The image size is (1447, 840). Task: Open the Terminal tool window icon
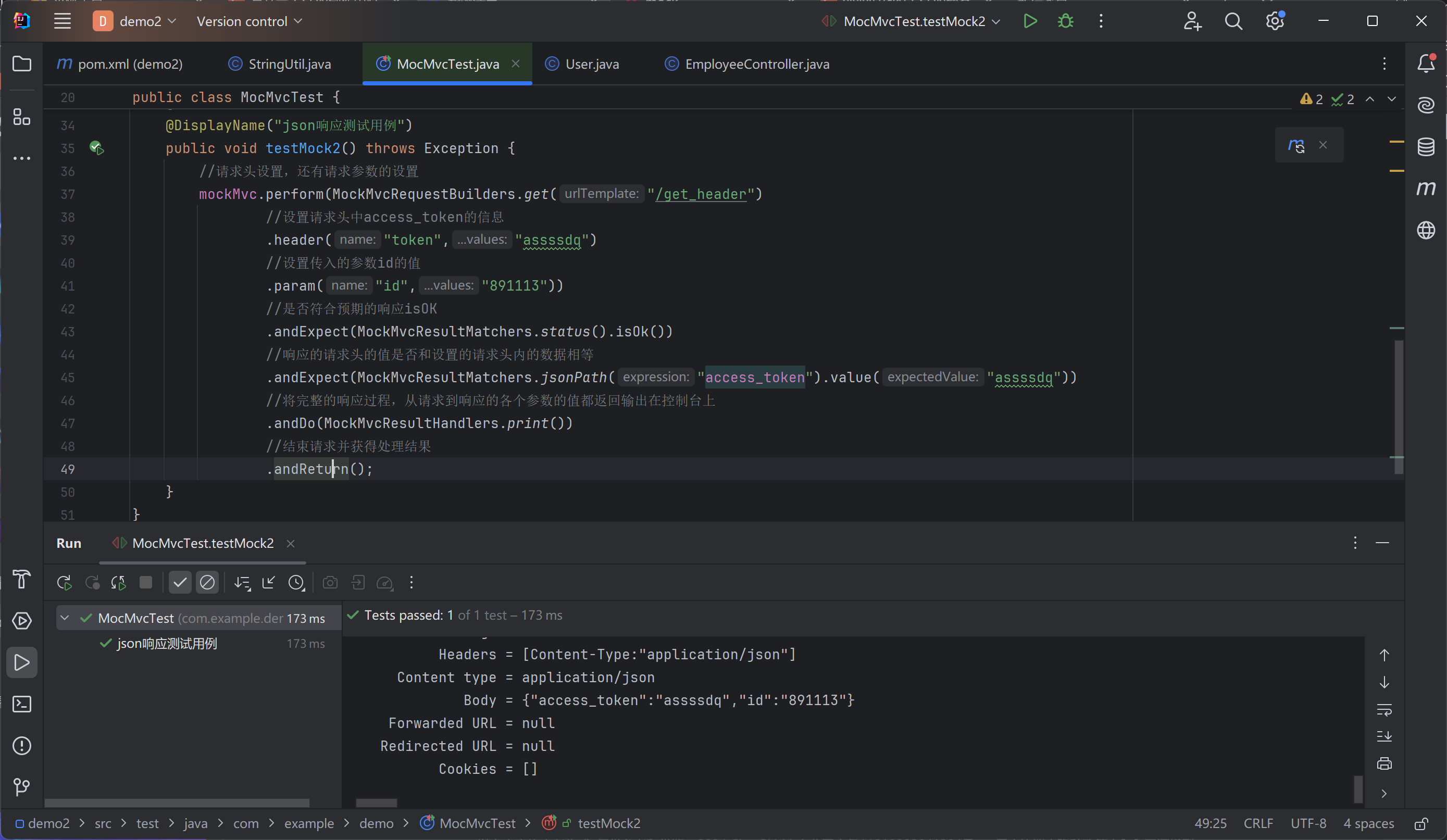[22, 705]
